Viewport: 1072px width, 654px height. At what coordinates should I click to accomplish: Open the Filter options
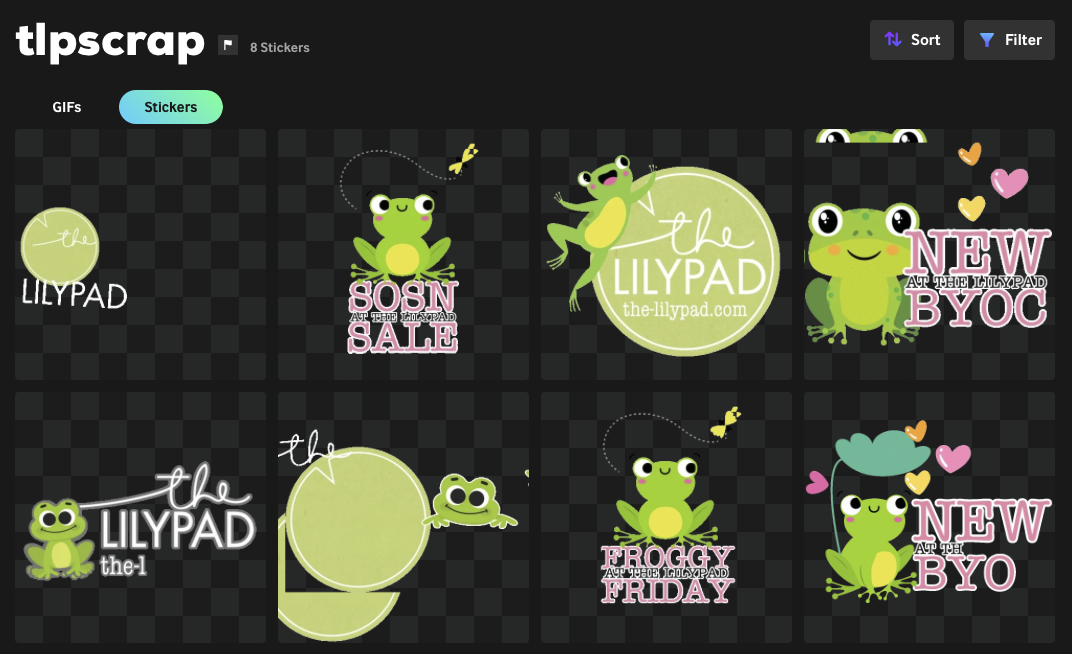click(1009, 40)
